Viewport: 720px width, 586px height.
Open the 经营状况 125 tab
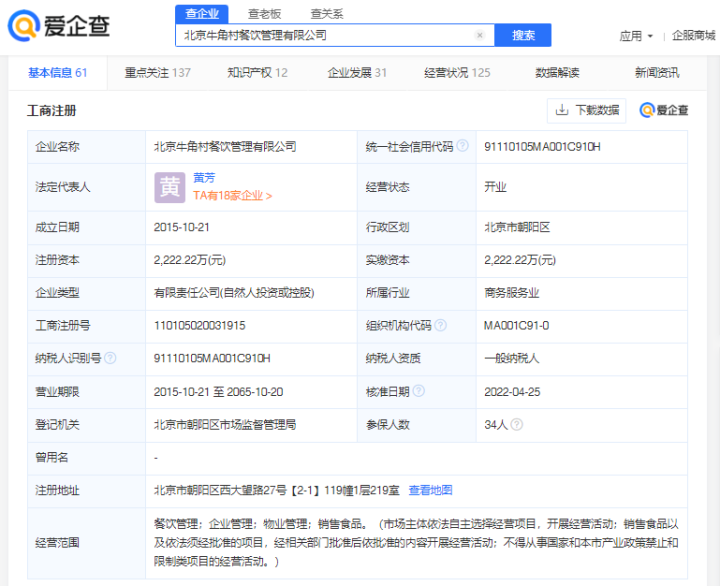(457, 73)
